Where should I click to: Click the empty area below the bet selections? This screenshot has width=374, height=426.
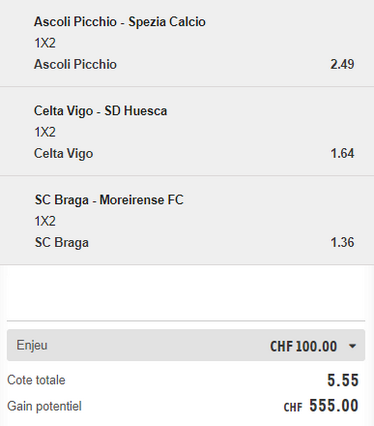pos(187,293)
